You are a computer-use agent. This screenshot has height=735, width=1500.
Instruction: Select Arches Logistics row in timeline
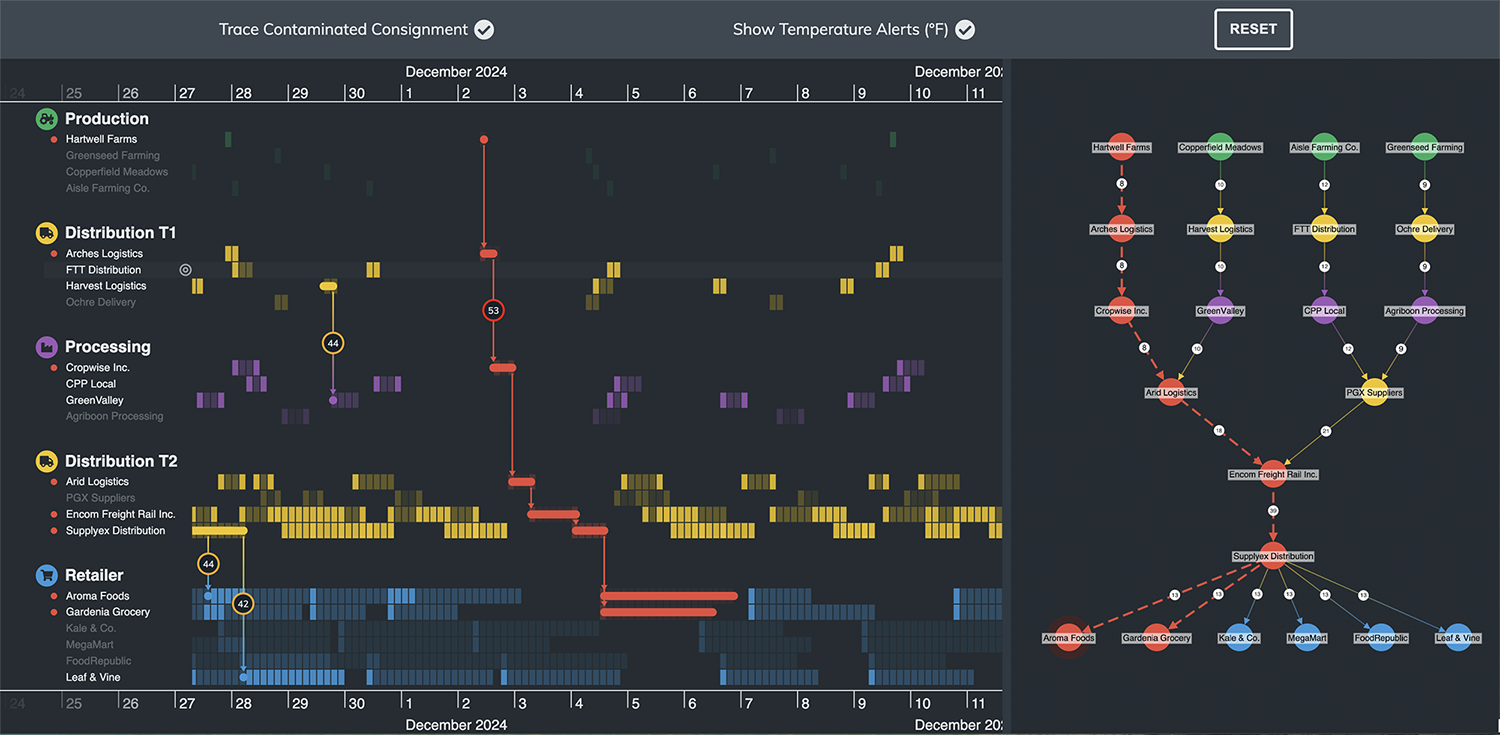click(104, 254)
